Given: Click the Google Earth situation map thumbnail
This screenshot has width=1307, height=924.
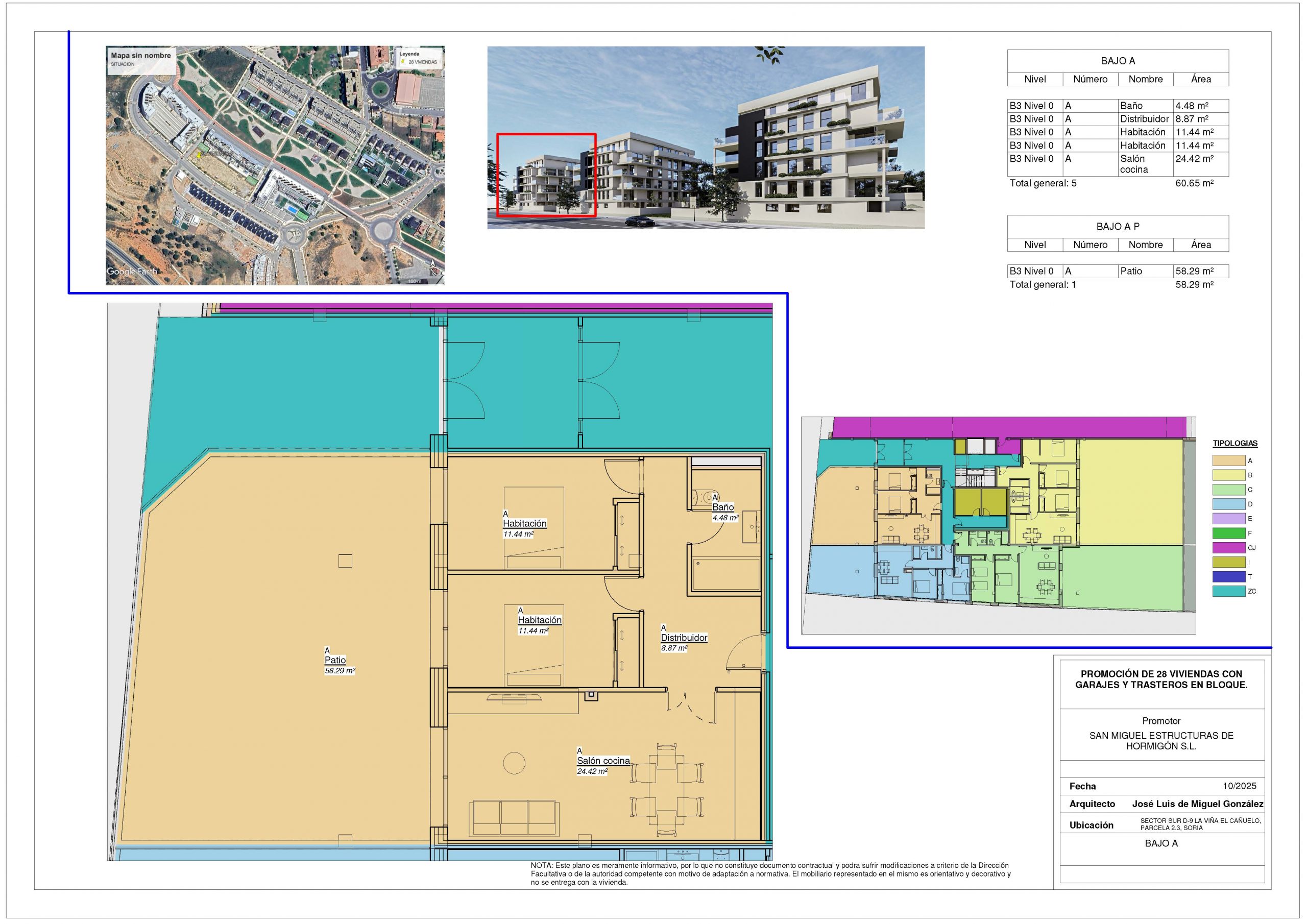Looking at the screenshot, I should (x=275, y=165).
